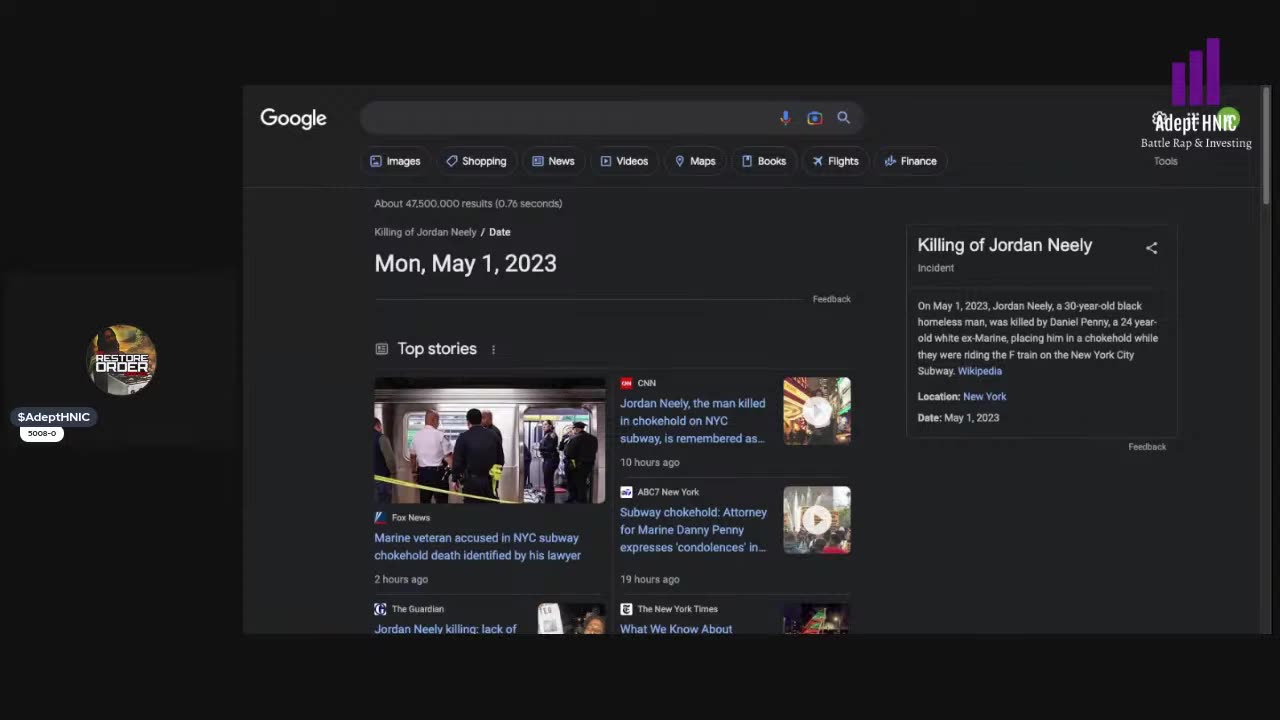Switch to the Shopping tab
The width and height of the screenshot is (1280, 720).
476,161
